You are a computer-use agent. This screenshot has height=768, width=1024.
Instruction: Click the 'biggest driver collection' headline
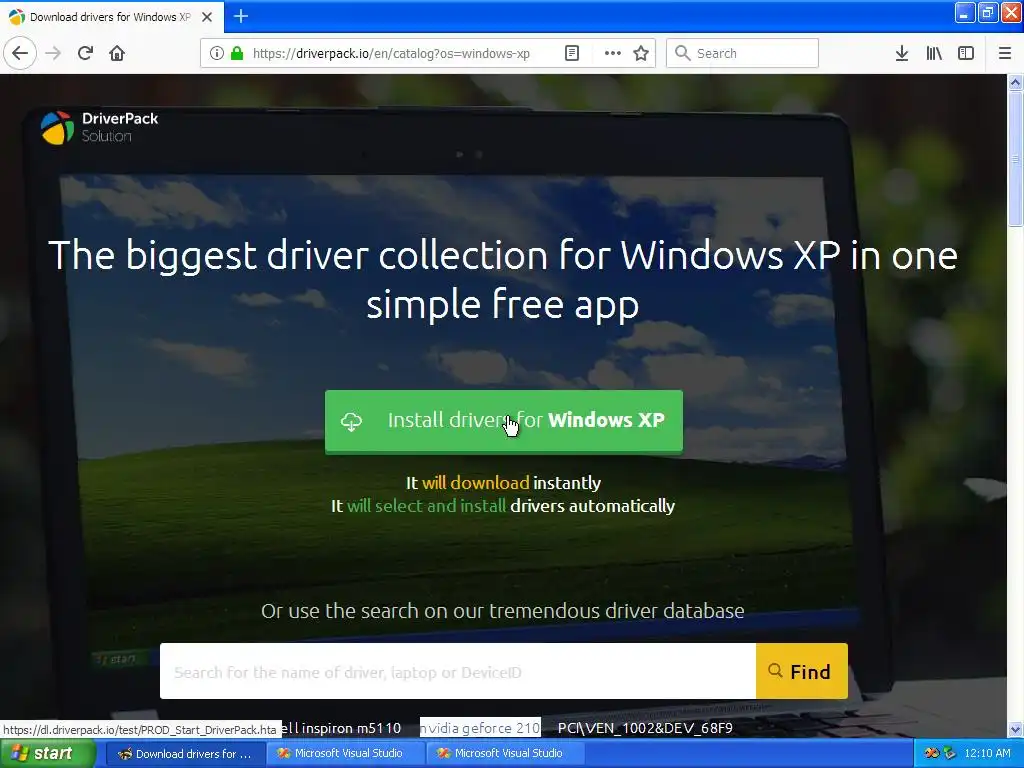pyautogui.click(x=503, y=280)
